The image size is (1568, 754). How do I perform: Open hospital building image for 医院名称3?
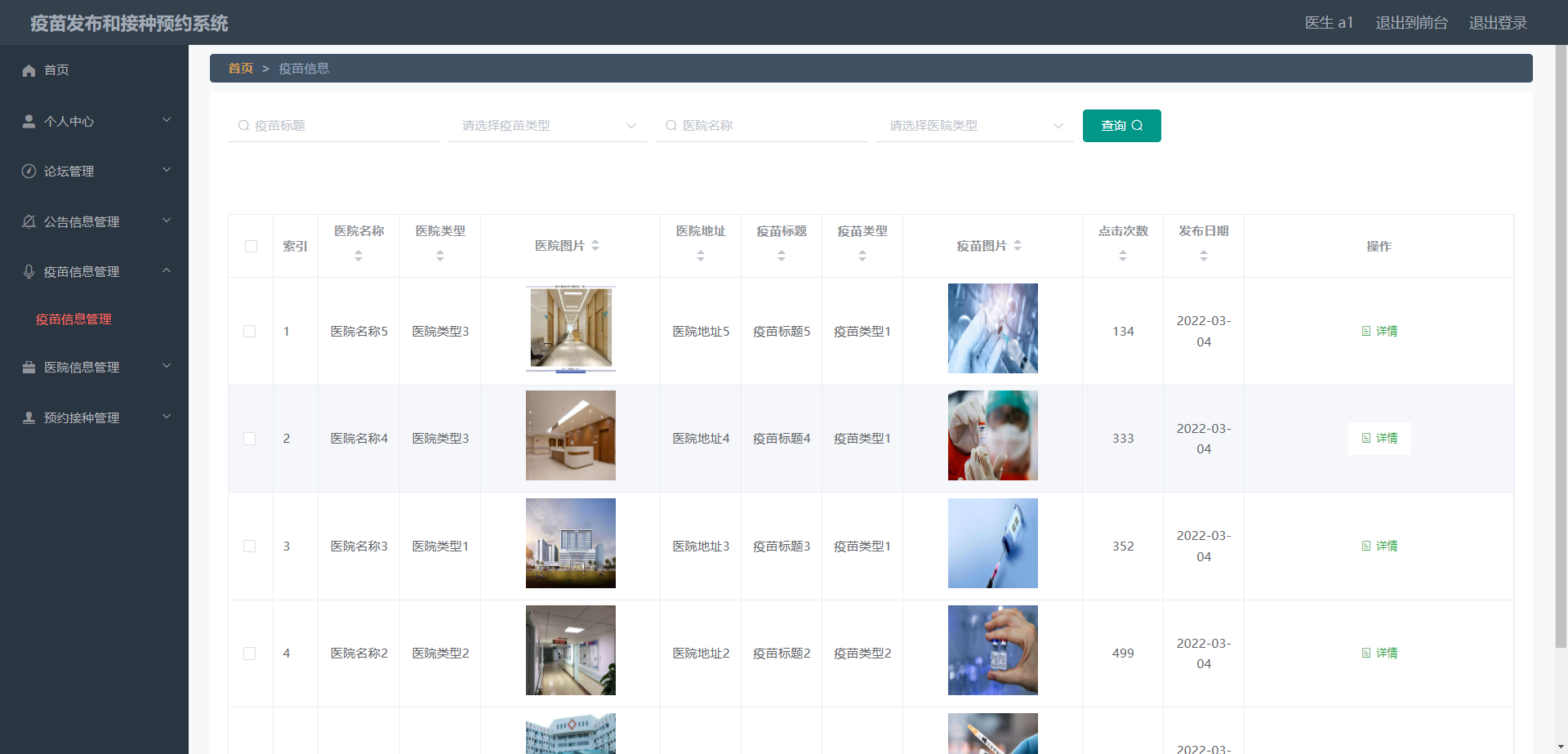[571, 543]
